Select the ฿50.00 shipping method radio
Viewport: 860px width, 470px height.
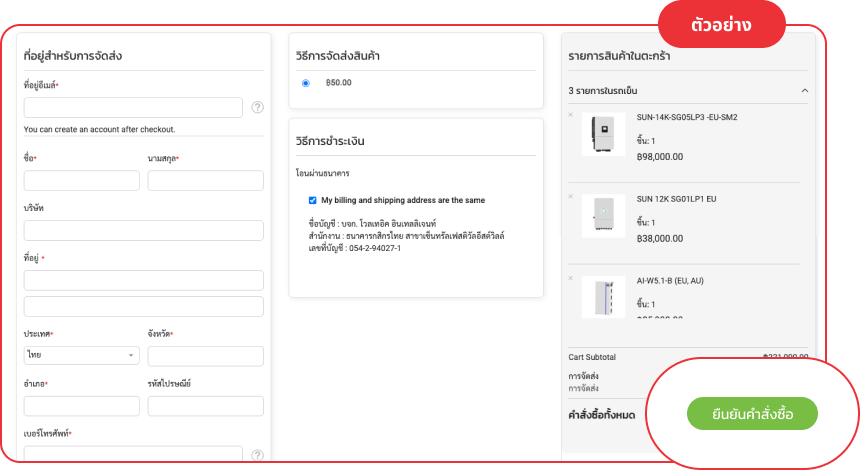pyautogui.click(x=305, y=83)
